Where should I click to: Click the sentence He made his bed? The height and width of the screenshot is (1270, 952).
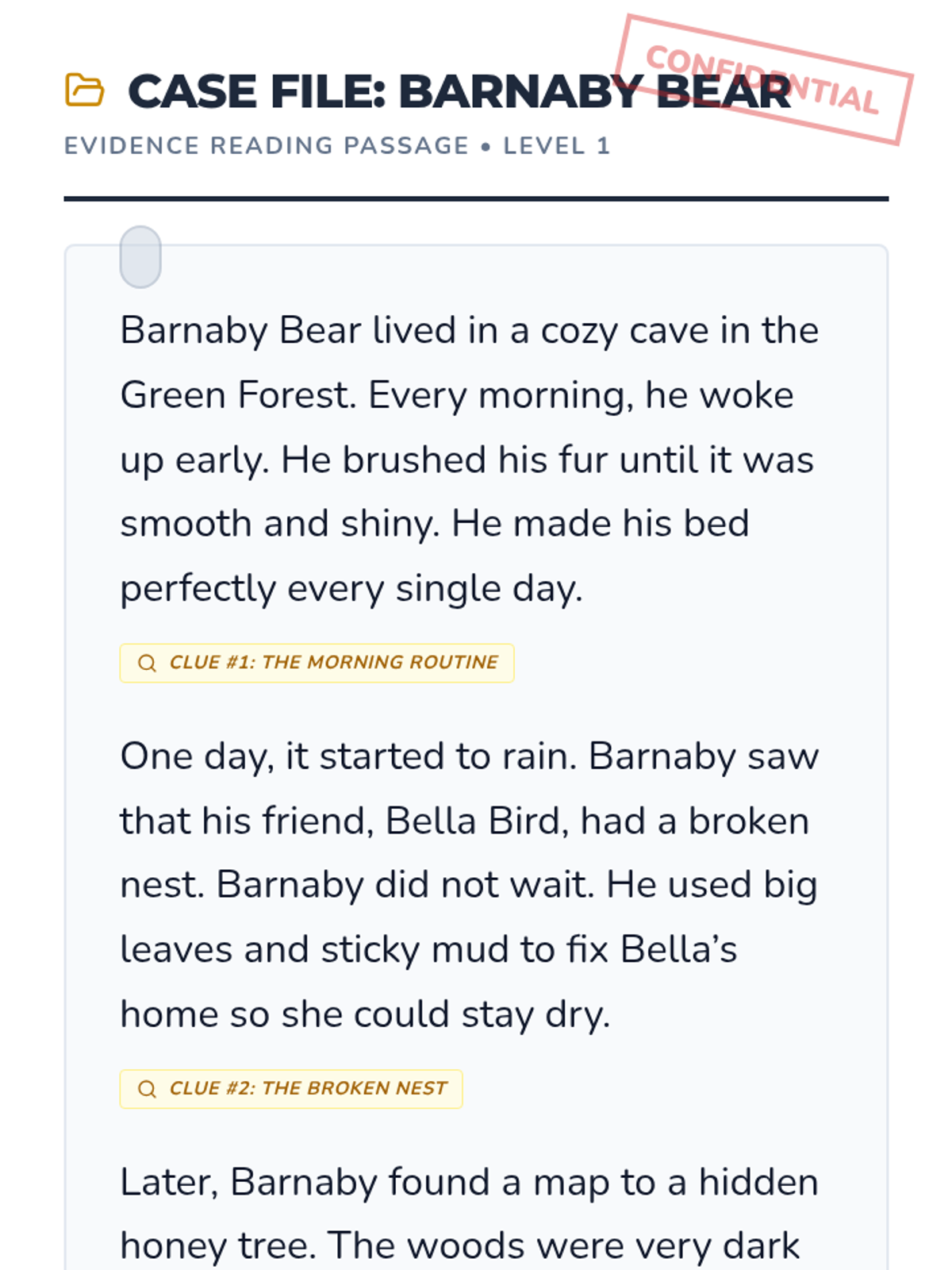(x=601, y=524)
